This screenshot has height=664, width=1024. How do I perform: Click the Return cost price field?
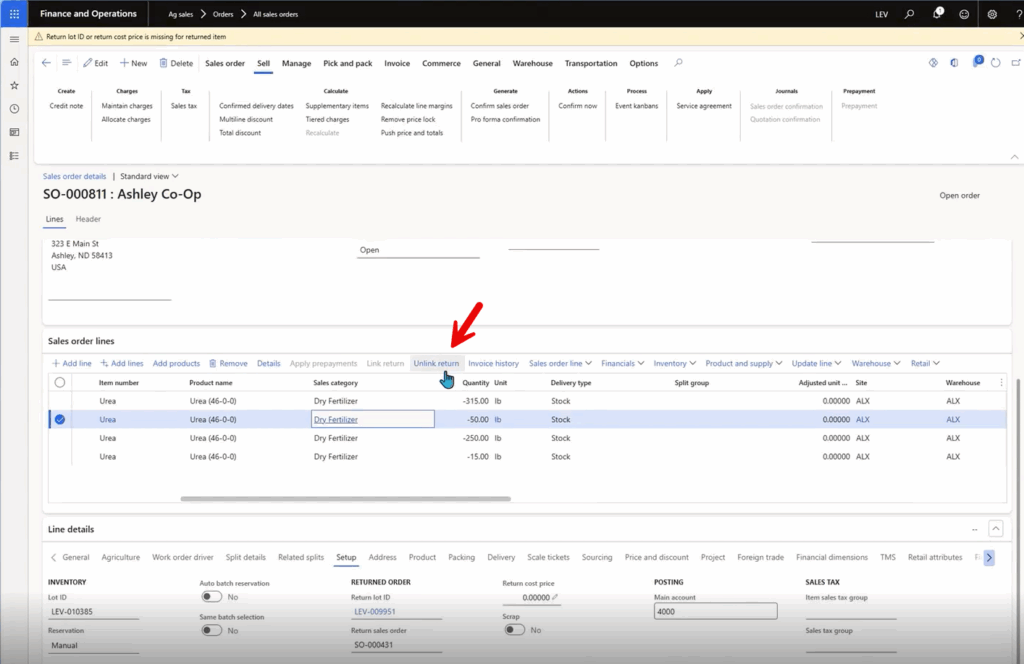coord(532,597)
